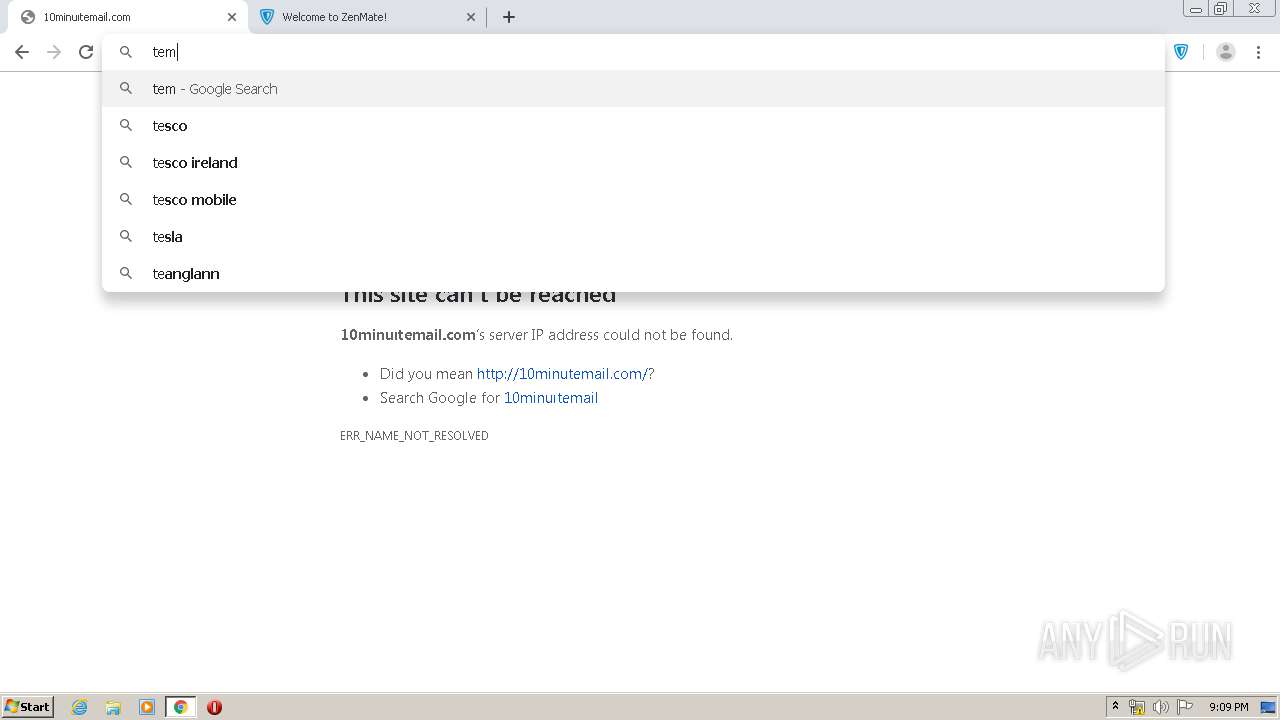Close the 10minuitemail.com tab

(232, 17)
